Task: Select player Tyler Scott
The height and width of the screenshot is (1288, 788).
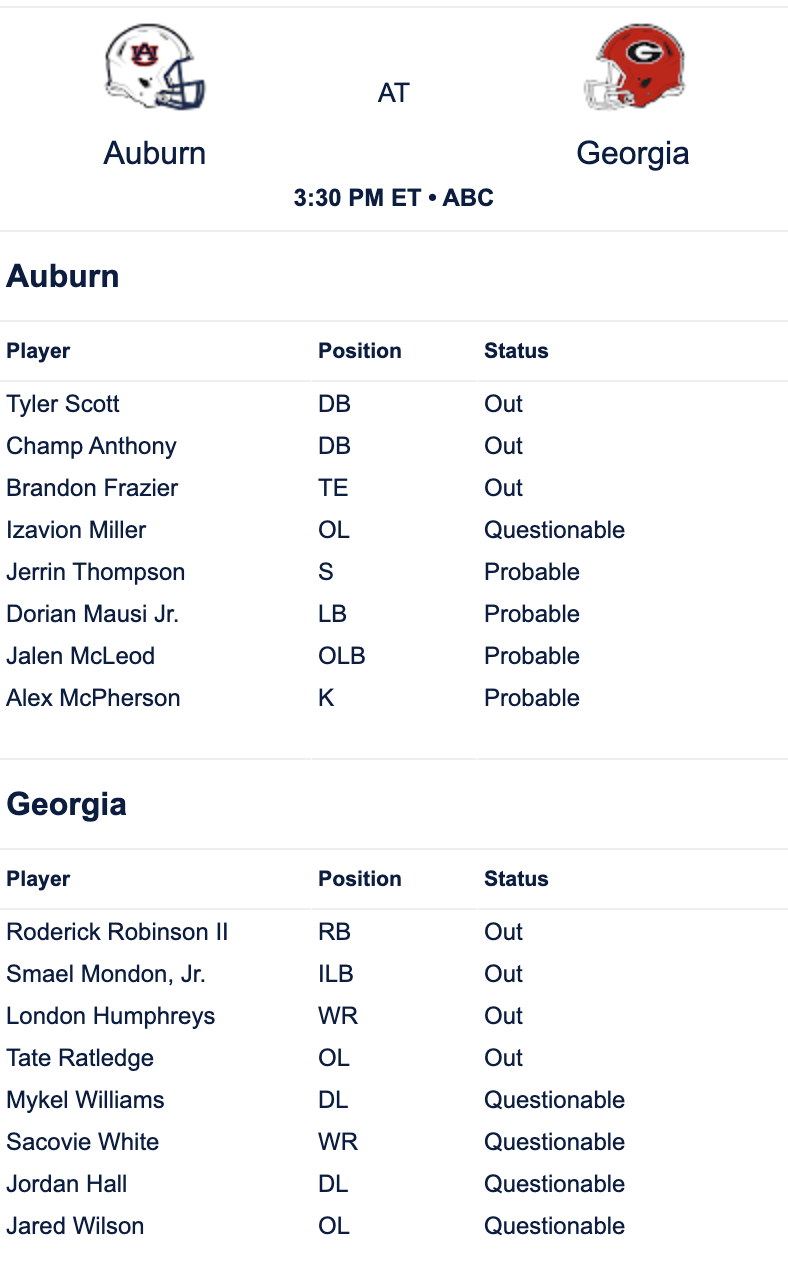Action: (x=63, y=404)
